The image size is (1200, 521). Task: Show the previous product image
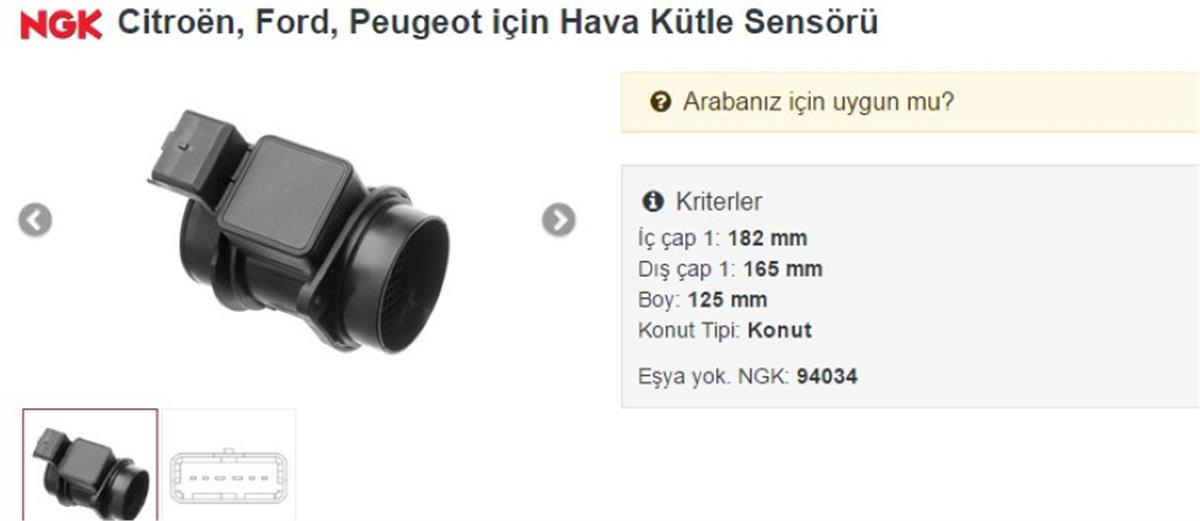(x=35, y=219)
